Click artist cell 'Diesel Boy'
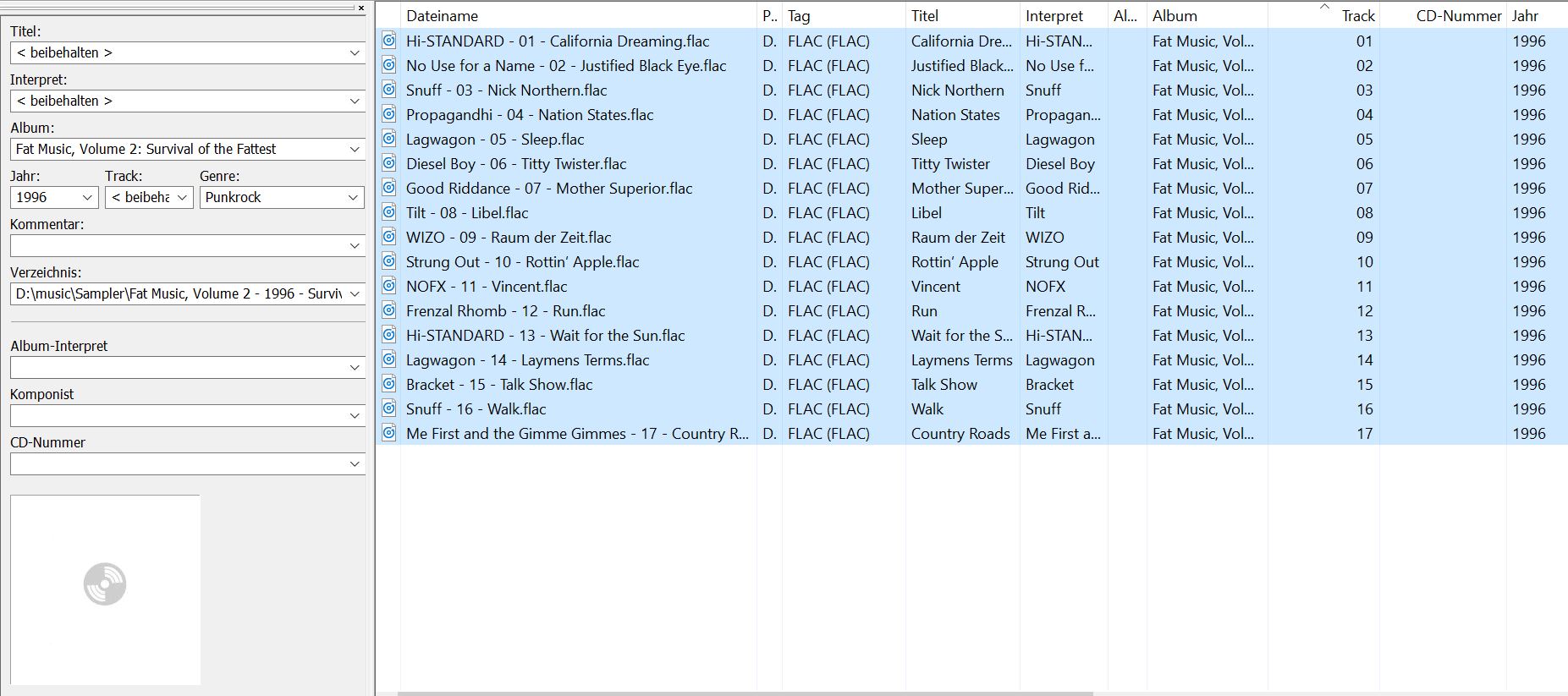This screenshot has height=696, width=1568. pyautogui.click(x=1060, y=163)
